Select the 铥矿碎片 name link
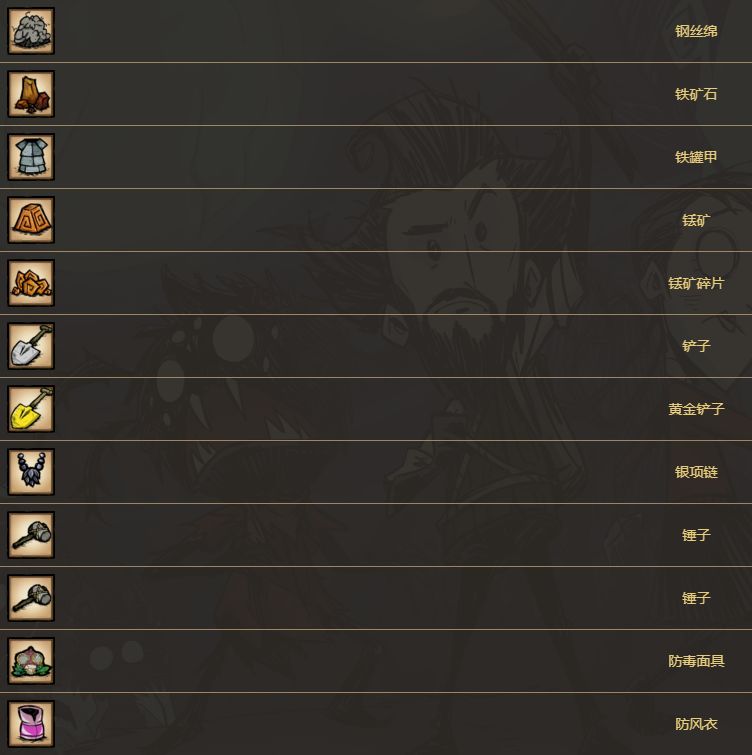Screen dimensions: 752x755 coord(696,283)
